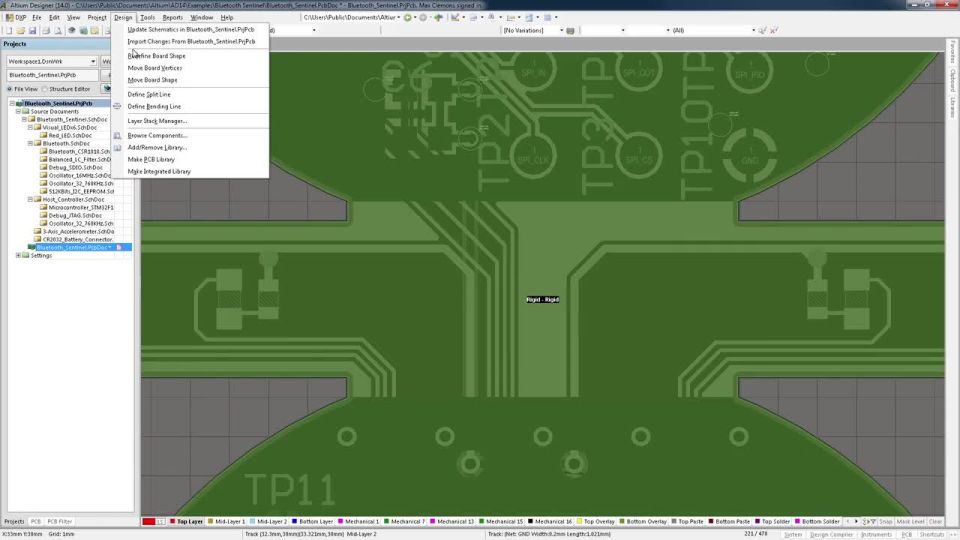Select the Top Layer tab

pos(186,522)
